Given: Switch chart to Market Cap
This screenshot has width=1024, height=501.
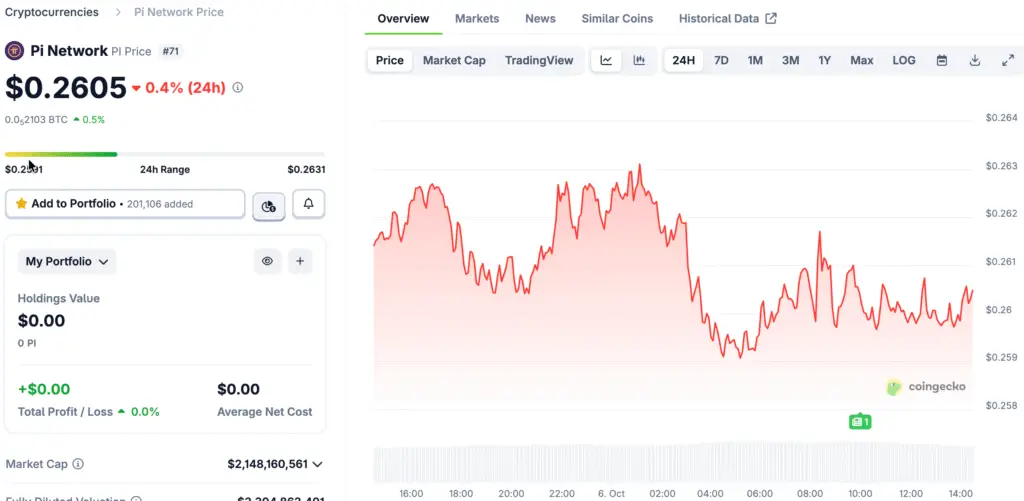Looking at the screenshot, I should tap(454, 60).
